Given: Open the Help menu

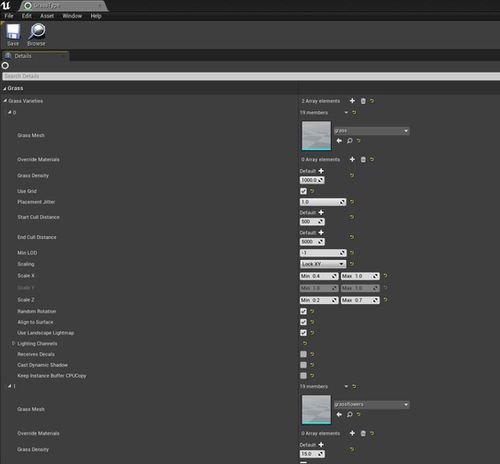Looking at the screenshot, I should (96, 16).
